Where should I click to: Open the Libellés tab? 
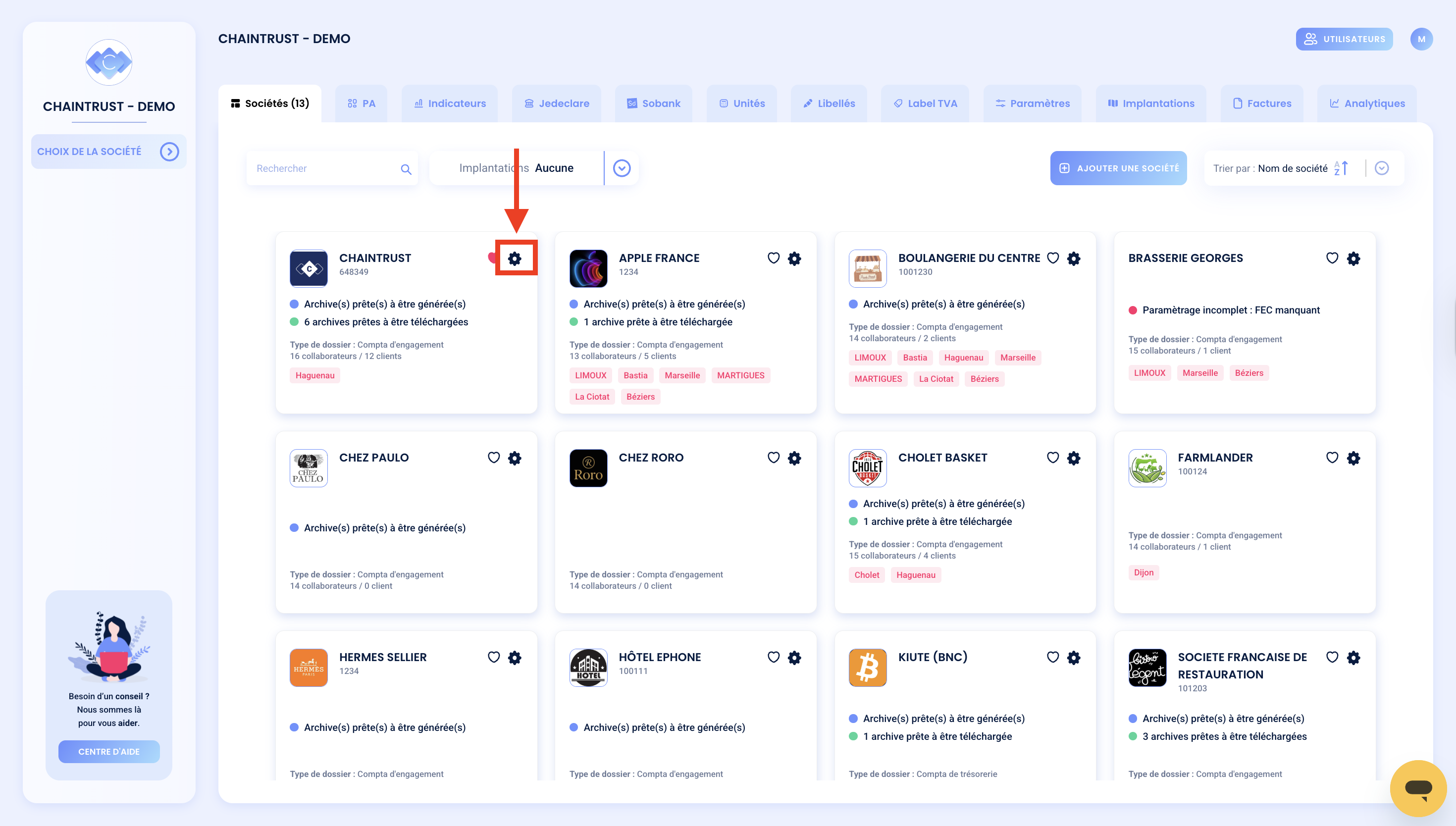tap(829, 103)
